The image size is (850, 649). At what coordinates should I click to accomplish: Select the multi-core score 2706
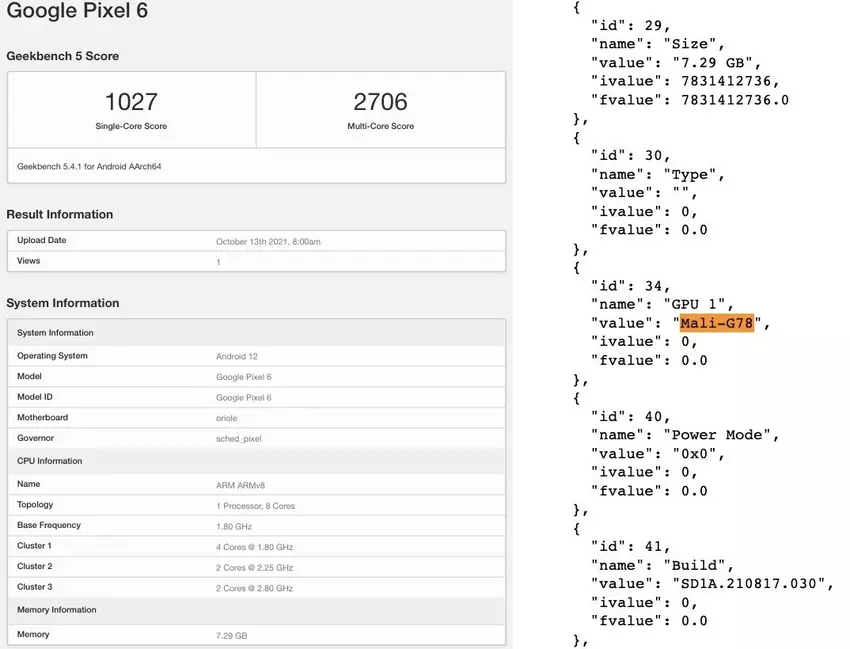(381, 102)
